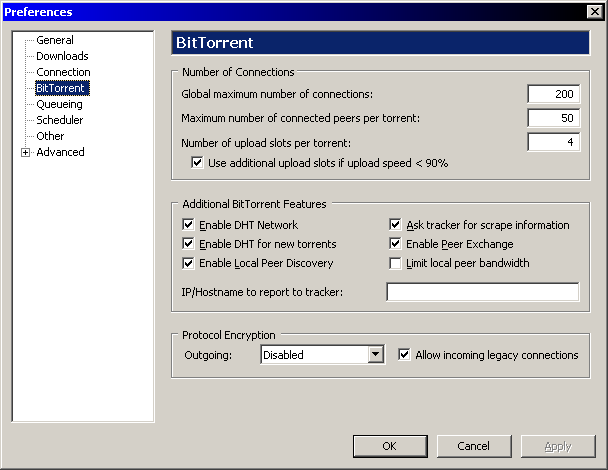Close the Preferences dialog with X
The image size is (608, 470).
click(594, 12)
